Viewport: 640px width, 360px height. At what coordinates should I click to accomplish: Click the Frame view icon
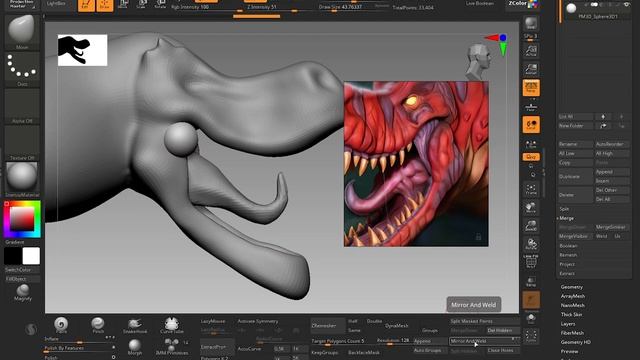tap(531, 189)
